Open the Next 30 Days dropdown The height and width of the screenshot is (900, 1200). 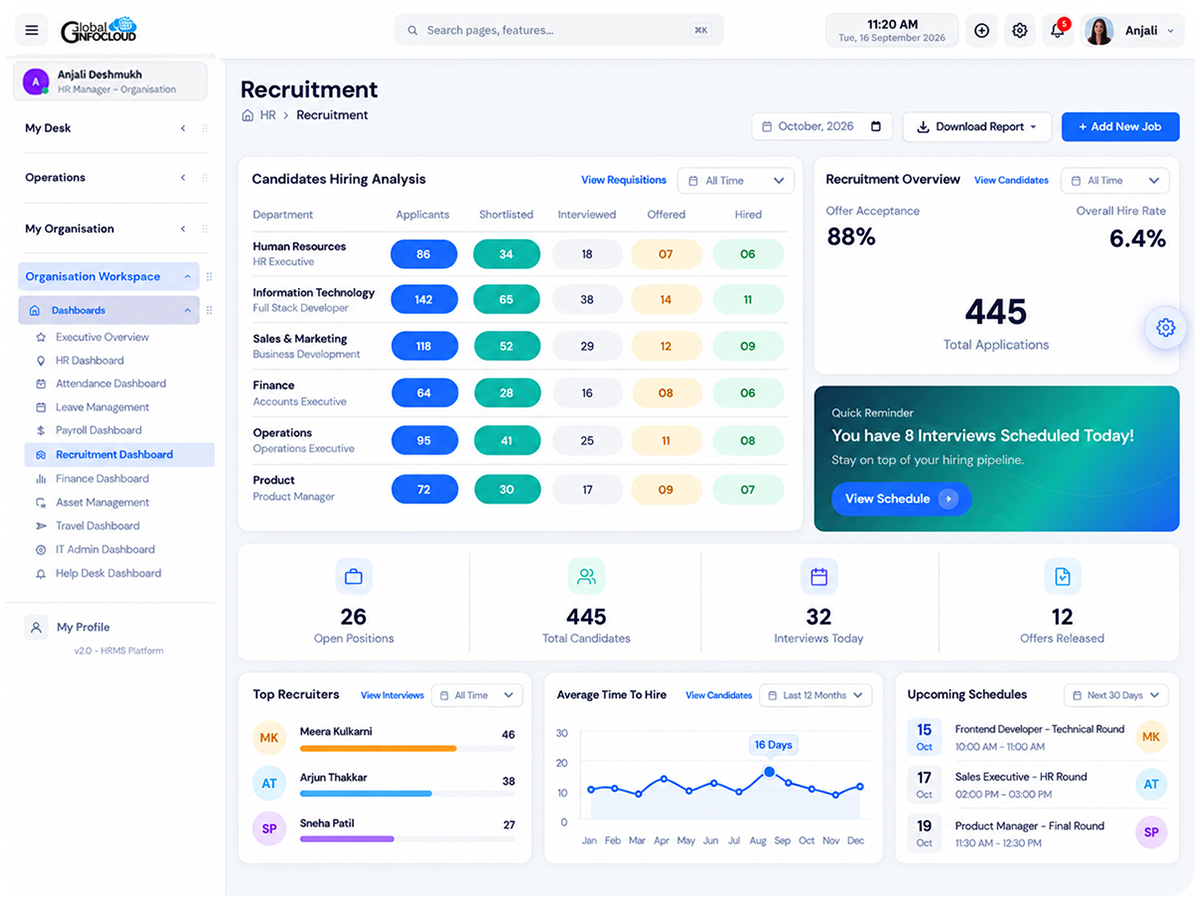click(1115, 695)
